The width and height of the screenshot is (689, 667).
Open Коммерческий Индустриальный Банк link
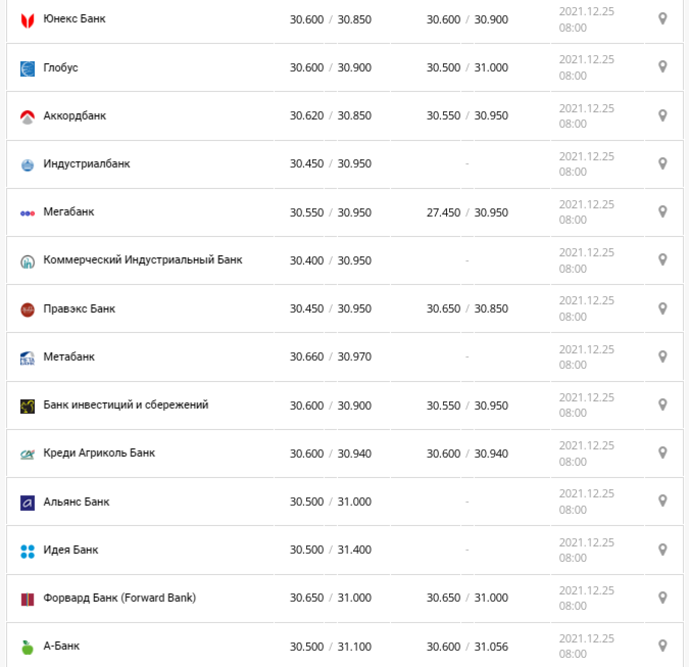coord(143,260)
